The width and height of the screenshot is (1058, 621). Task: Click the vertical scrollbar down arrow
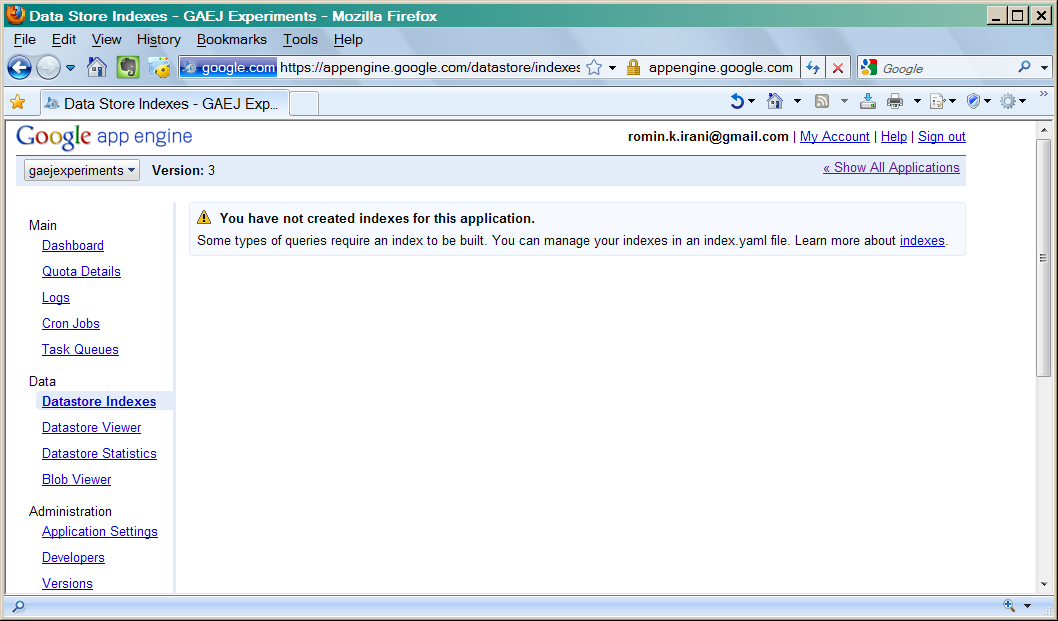tap(1044, 585)
